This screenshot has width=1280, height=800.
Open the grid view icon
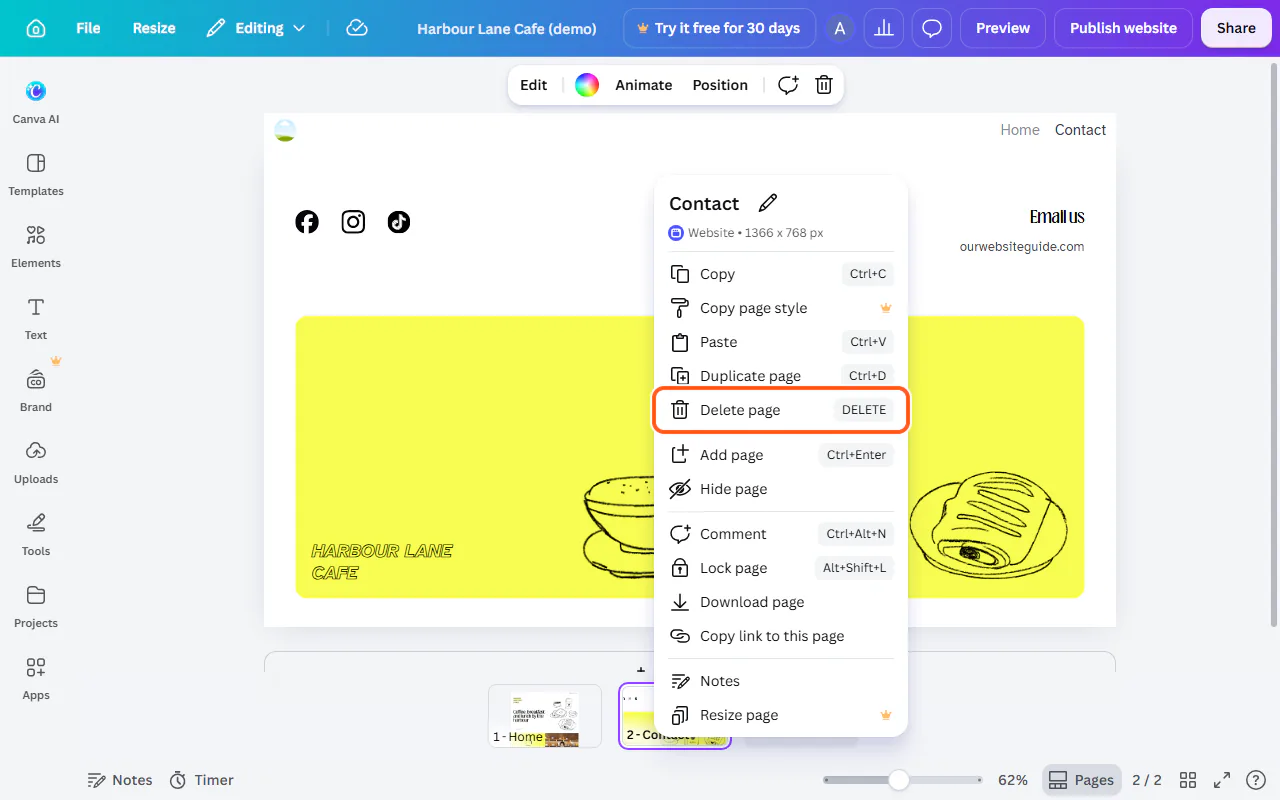coord(1188,780)
